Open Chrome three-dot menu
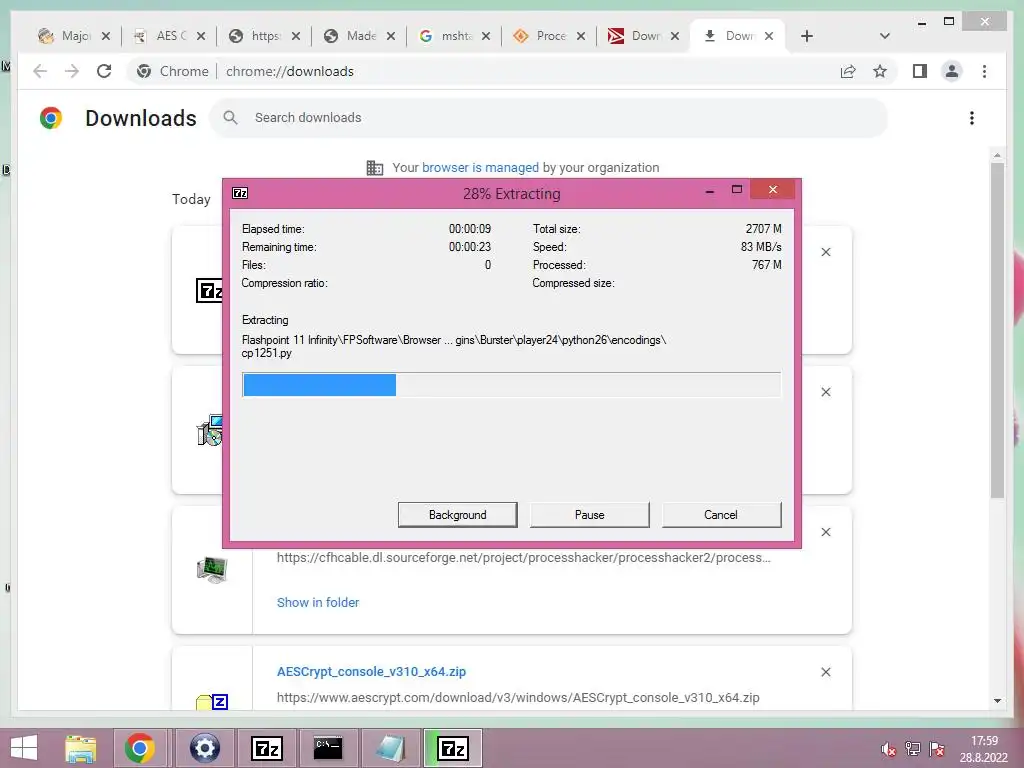This screenshot has width=1024, height=768. pyautogui.click(x=984, y=71)
